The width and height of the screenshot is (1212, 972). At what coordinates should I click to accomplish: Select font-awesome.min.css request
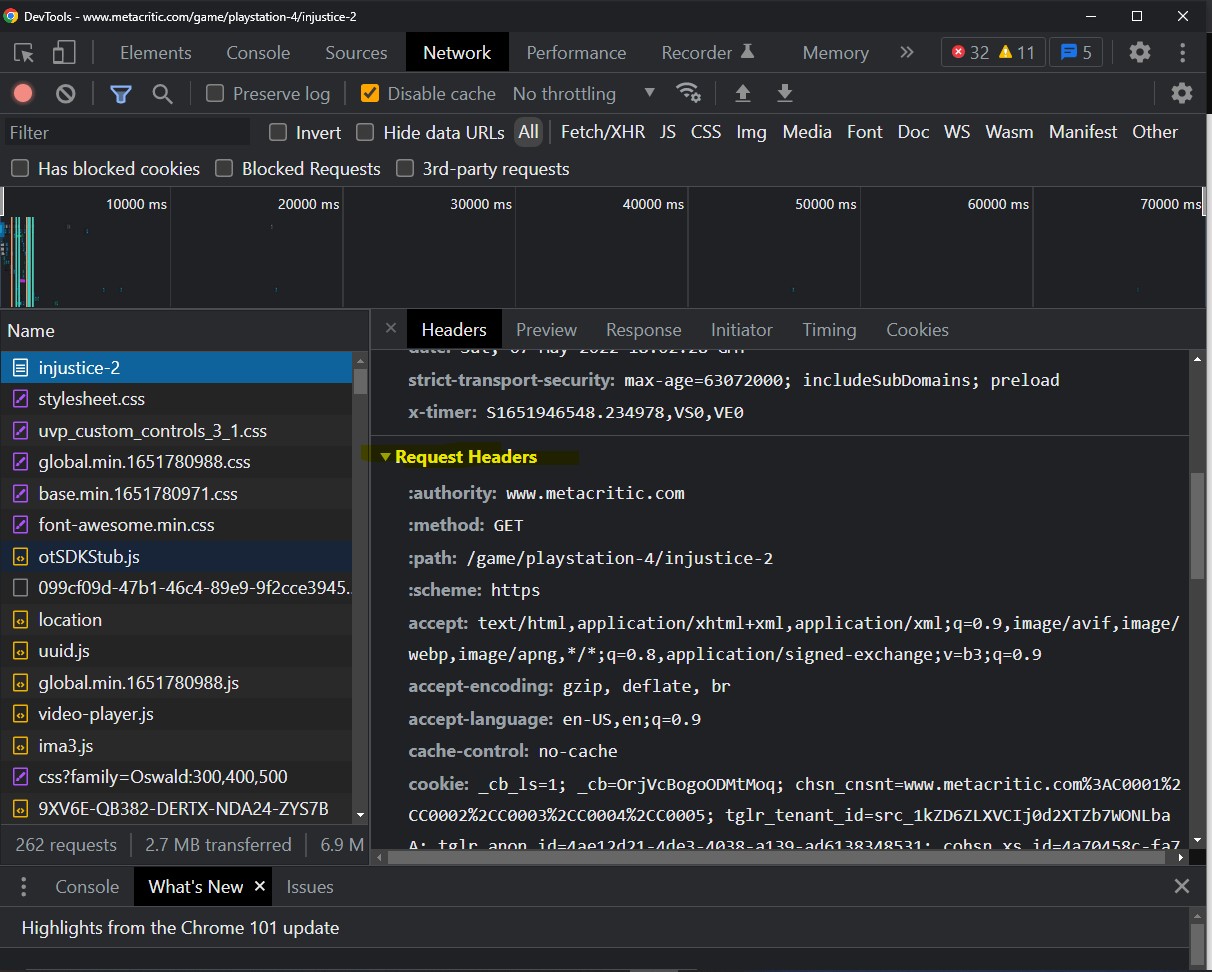[177, 525]
